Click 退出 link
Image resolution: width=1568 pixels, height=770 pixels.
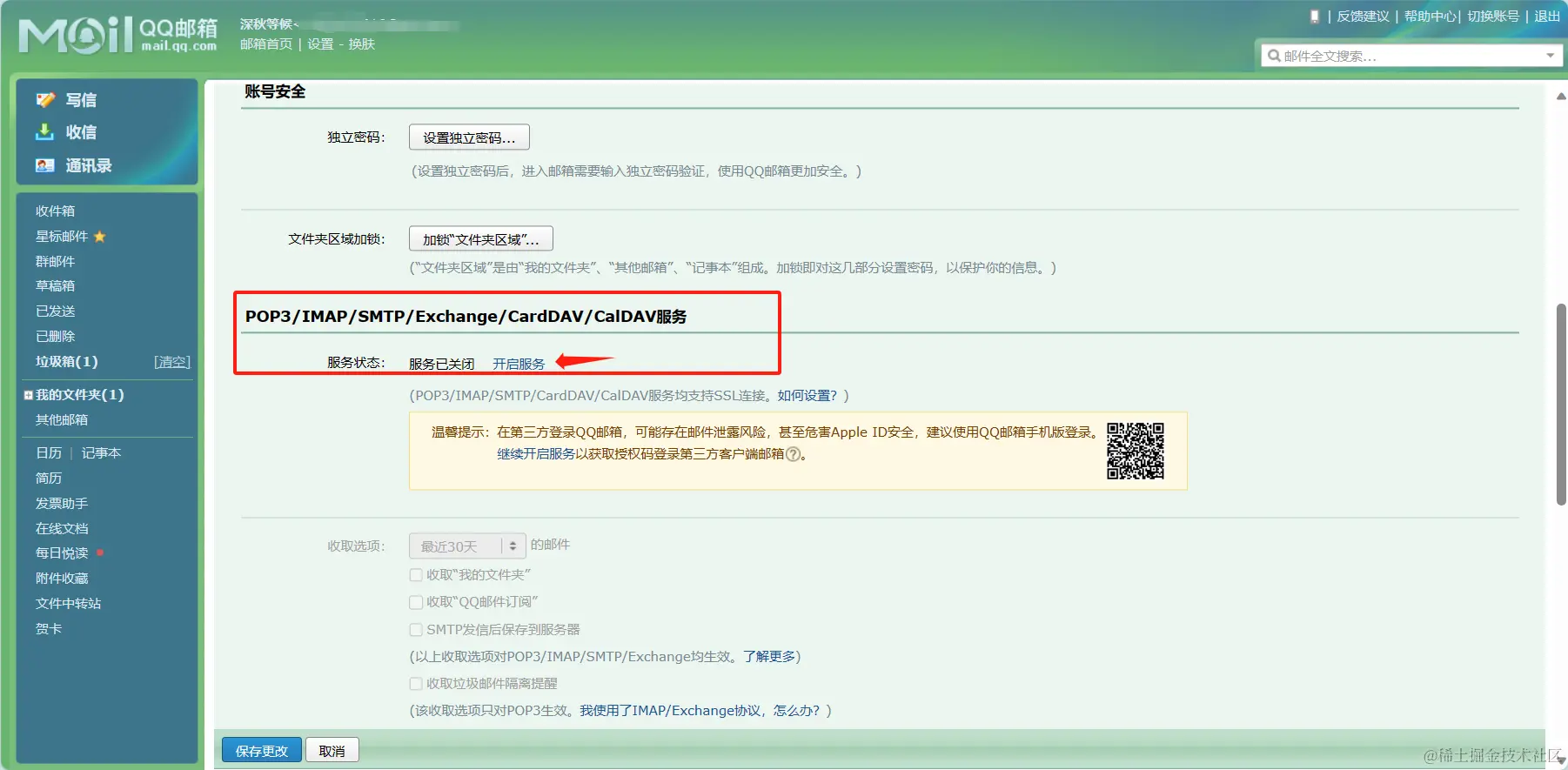pyautogui.click(x=1547, y=17)
